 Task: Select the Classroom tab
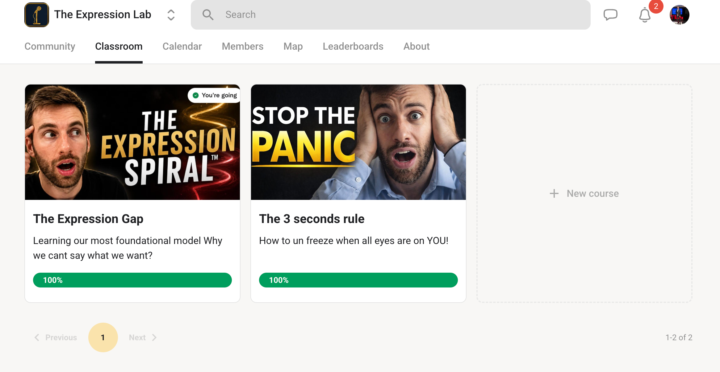click(119, 46)
